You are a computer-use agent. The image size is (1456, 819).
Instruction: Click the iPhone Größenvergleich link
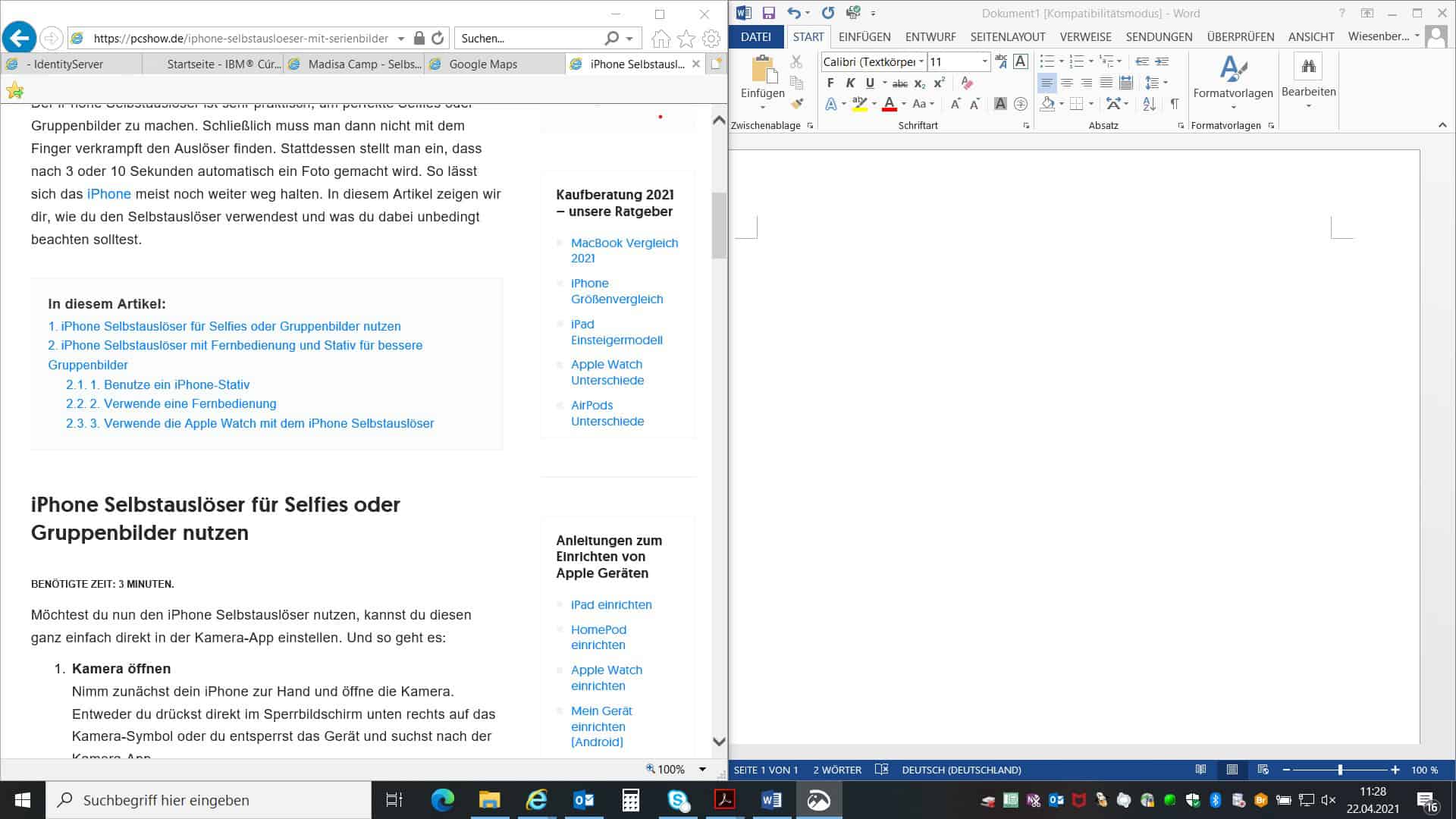(617, 291)
